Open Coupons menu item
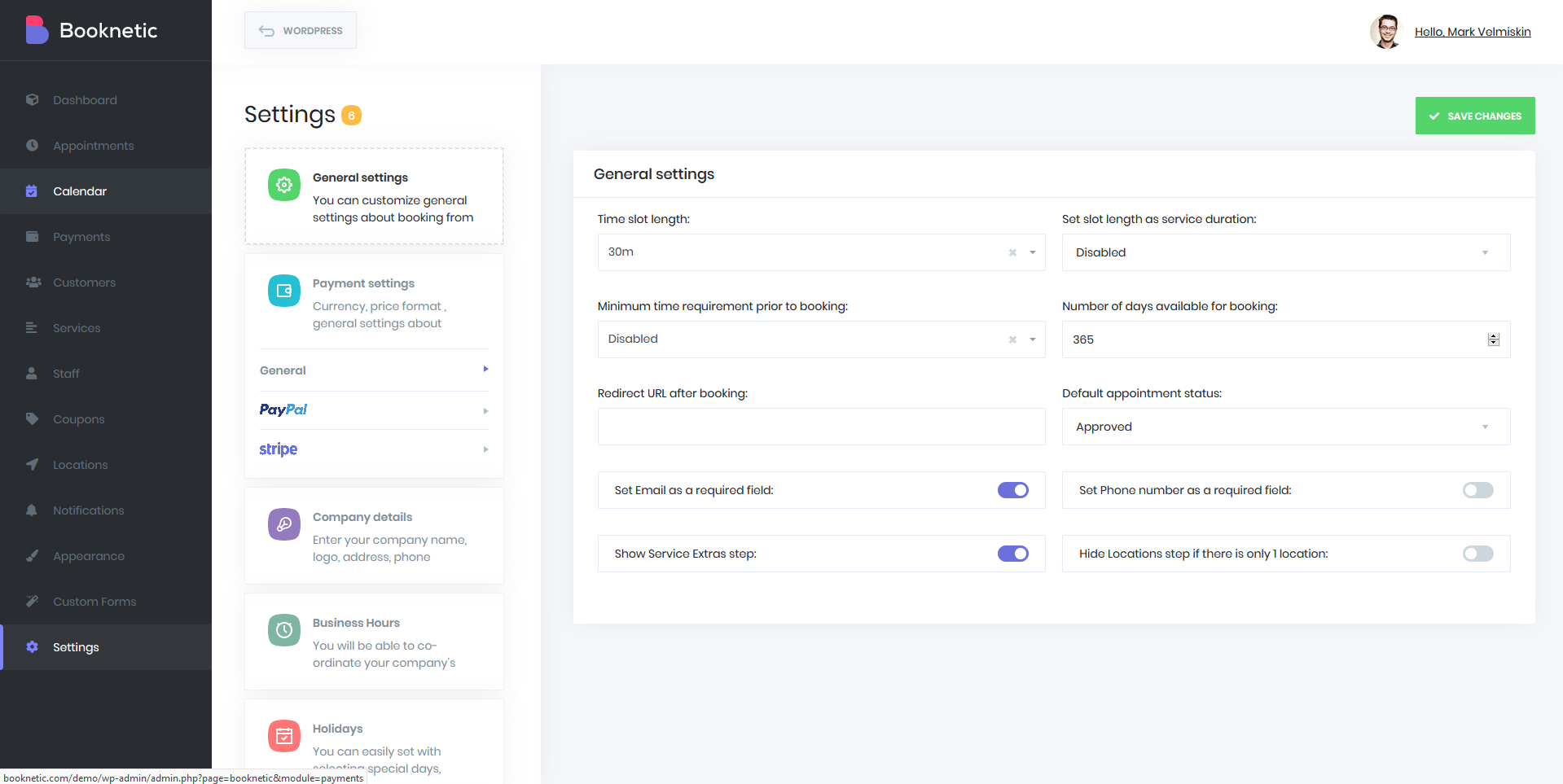The width and height of the screenshot is (1563, 784). coord(106,419)
